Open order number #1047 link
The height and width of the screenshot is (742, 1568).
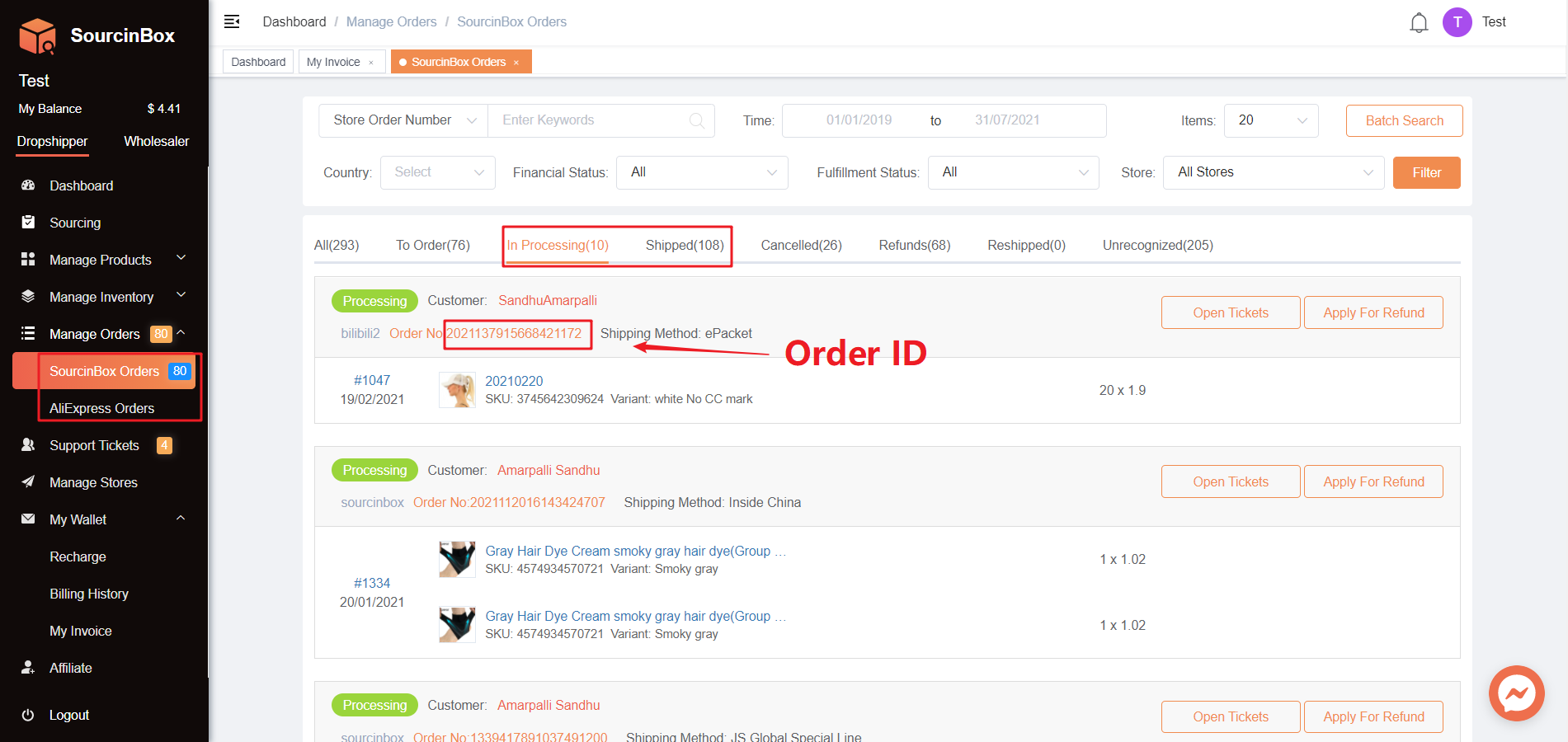pyautogui.click(x=372, y=380)
